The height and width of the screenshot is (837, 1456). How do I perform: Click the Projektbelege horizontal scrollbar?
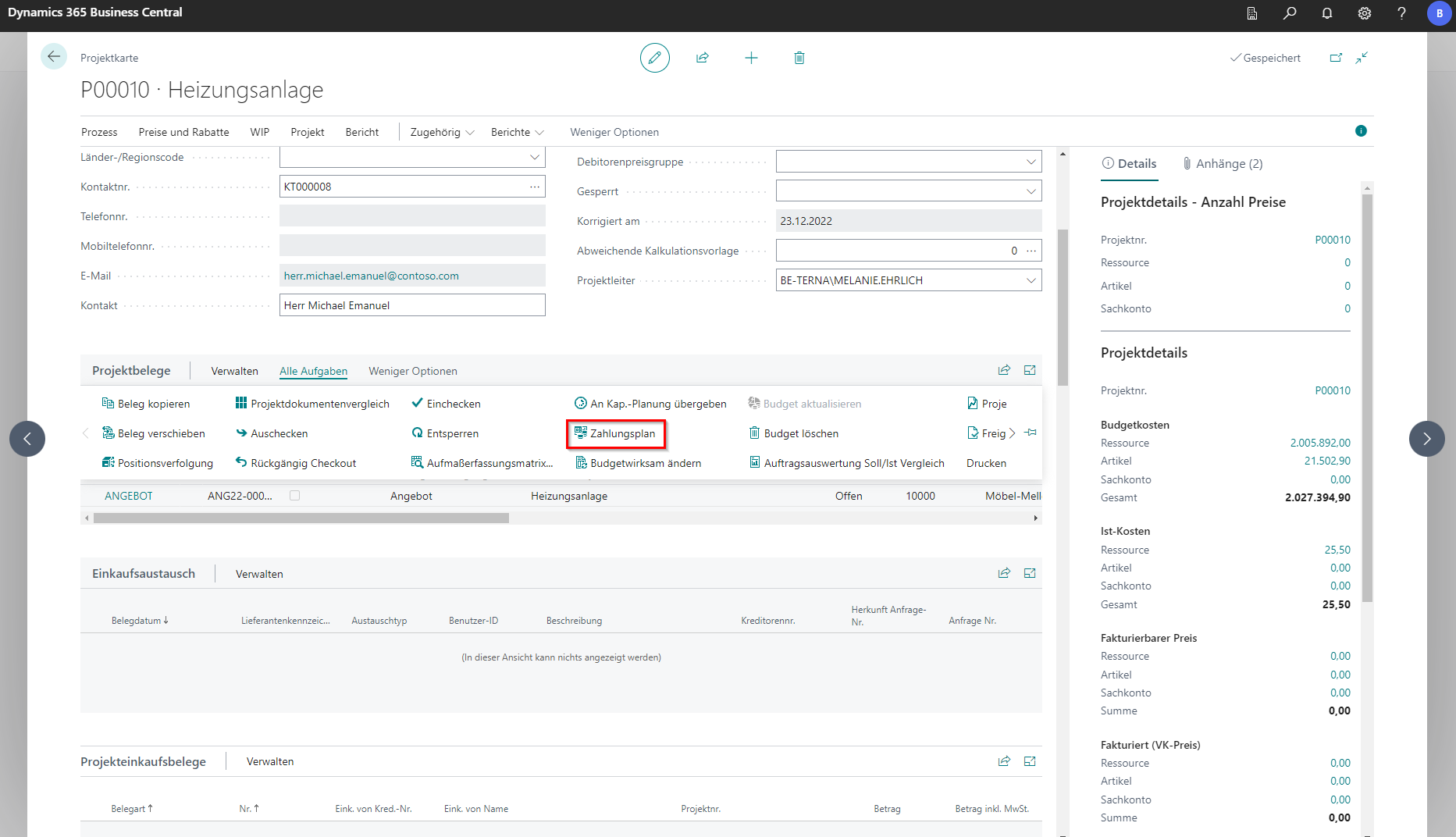(x=301, y=518)
